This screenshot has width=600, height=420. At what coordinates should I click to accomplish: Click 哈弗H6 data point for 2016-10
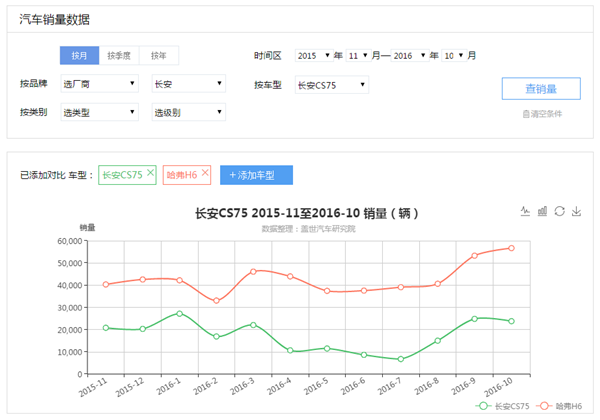click(511, 248)
